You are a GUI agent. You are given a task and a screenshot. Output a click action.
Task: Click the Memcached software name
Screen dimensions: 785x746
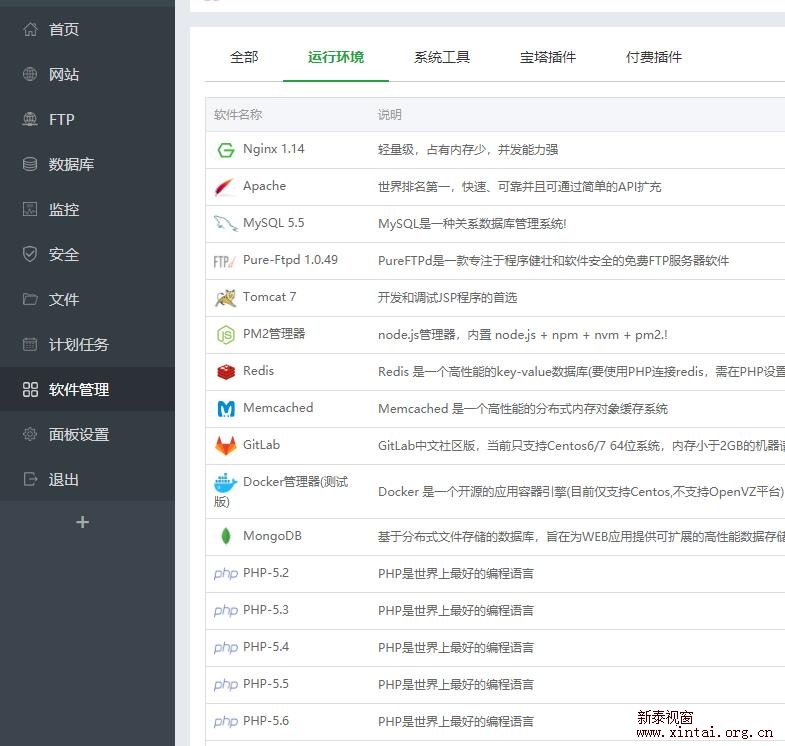pyautogui.click(x=278, y=408)
